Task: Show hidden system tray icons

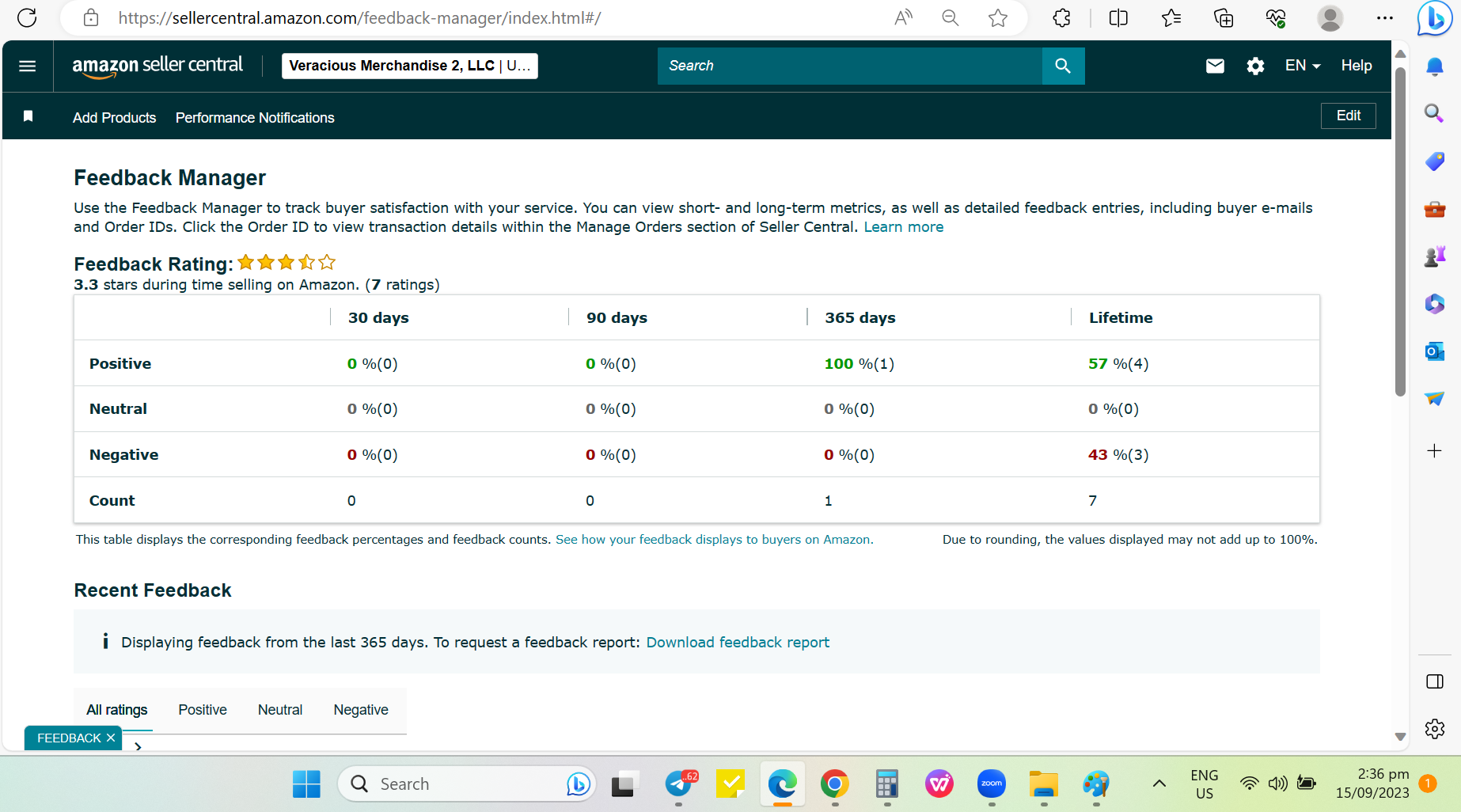Action: click(1159, 784)
